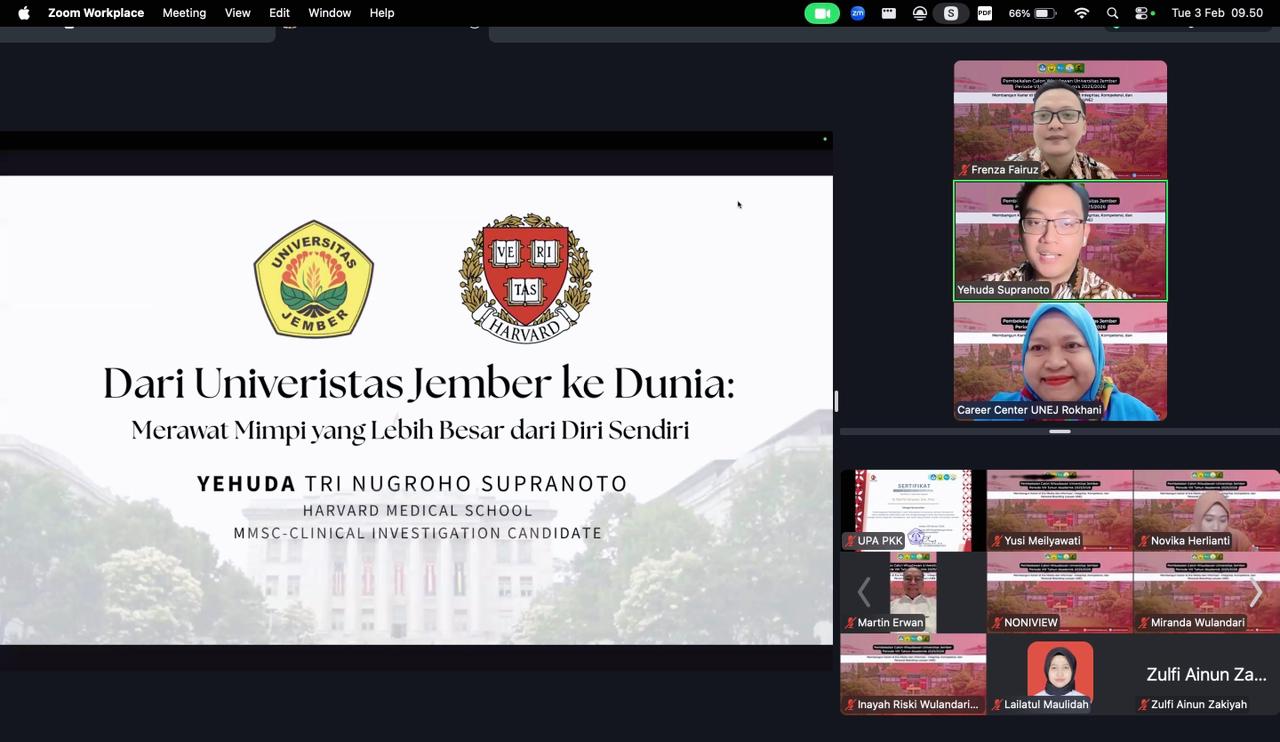Click the divider handle beside shared slide
Image resolution: width=1280 pixels, height=742 pixels.
[836, 401]
